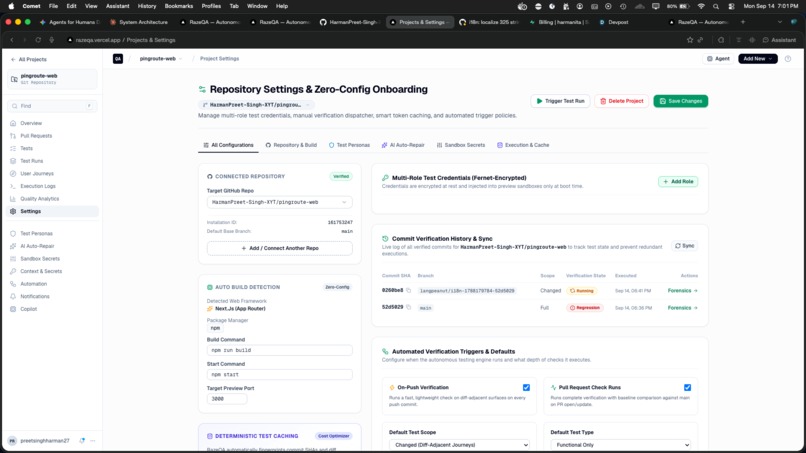The width and height of the screenshot is (806, 453).
Task: Switch to Test Personas tab
Action: (x=350, y=145)
